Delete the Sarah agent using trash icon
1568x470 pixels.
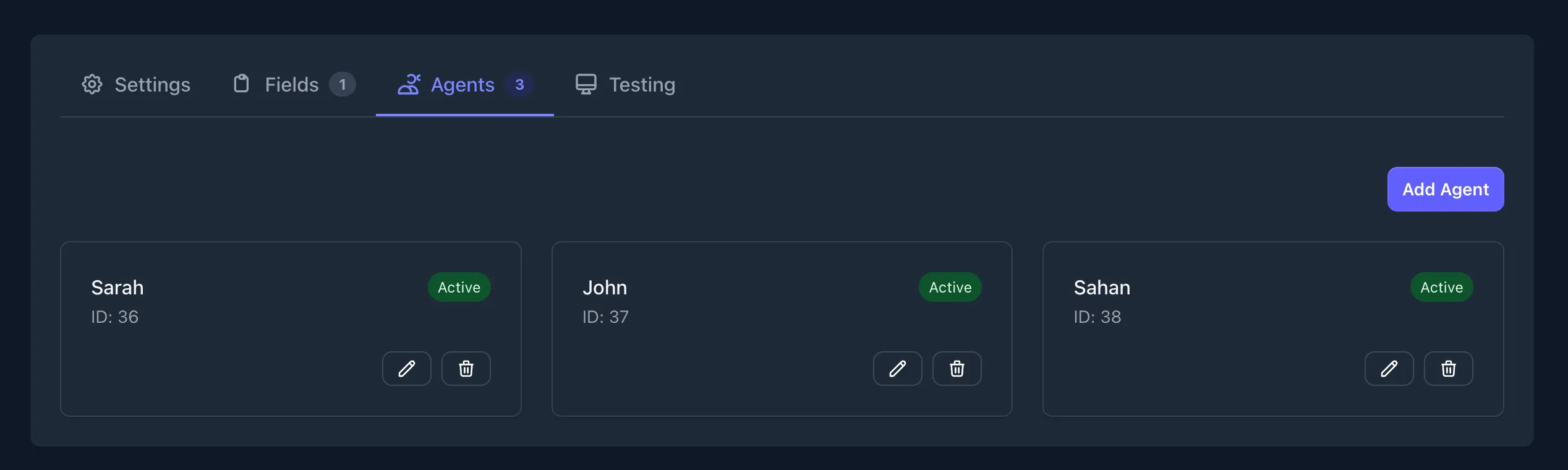(x=466, y=369)
